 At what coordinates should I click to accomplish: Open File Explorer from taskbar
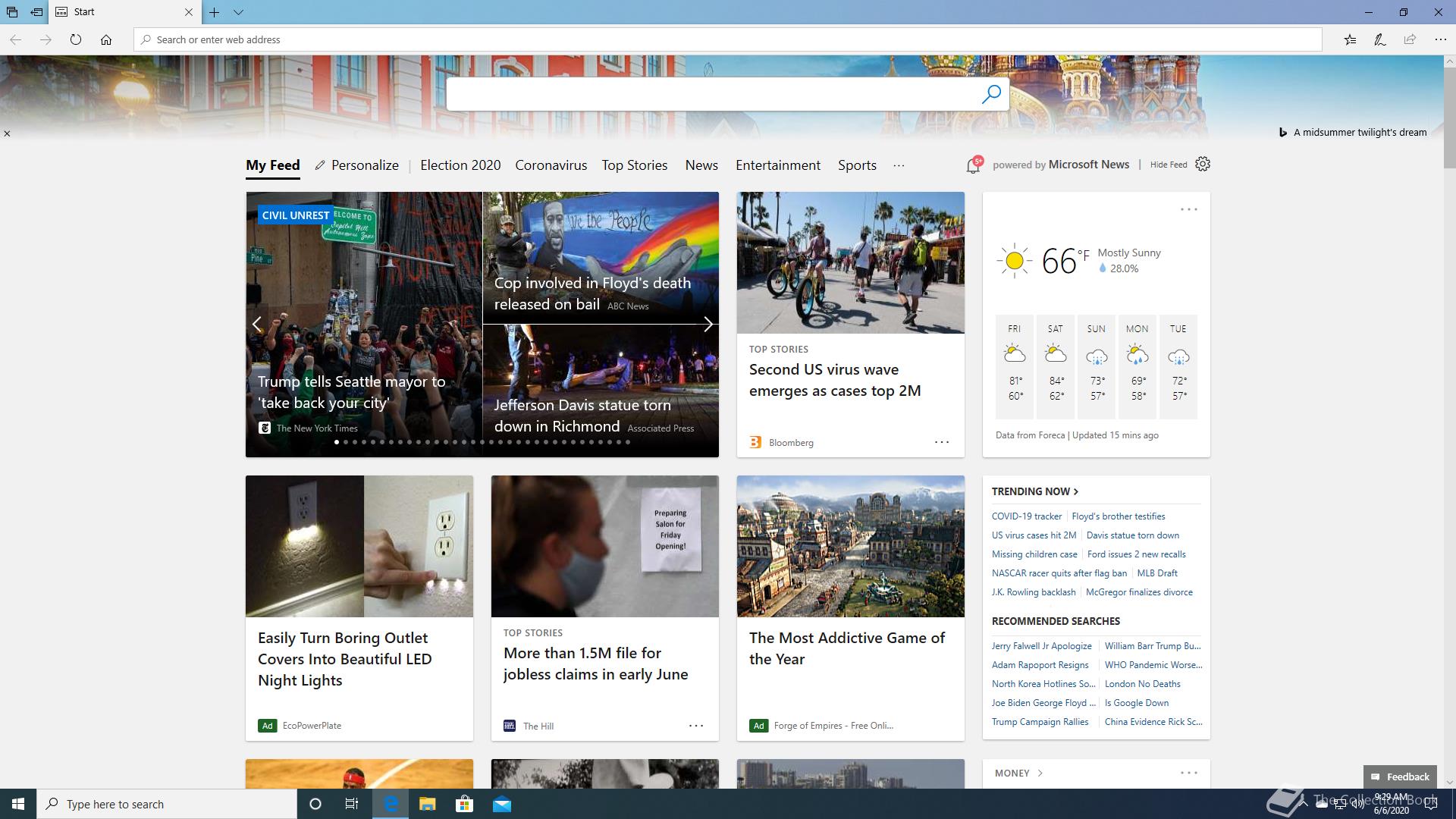(x=427, y=804)
